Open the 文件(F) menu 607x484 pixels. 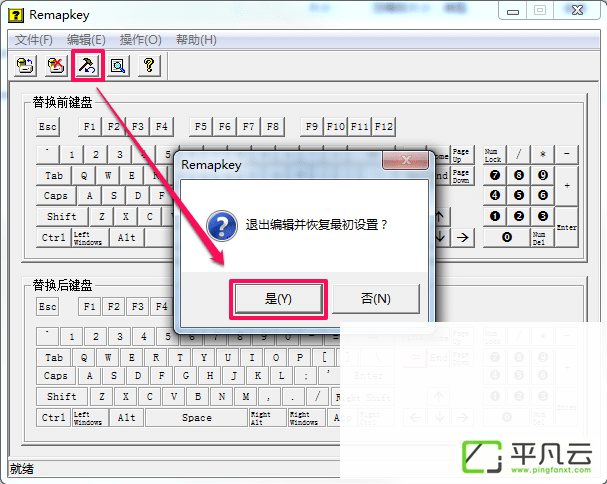point(33,39)
